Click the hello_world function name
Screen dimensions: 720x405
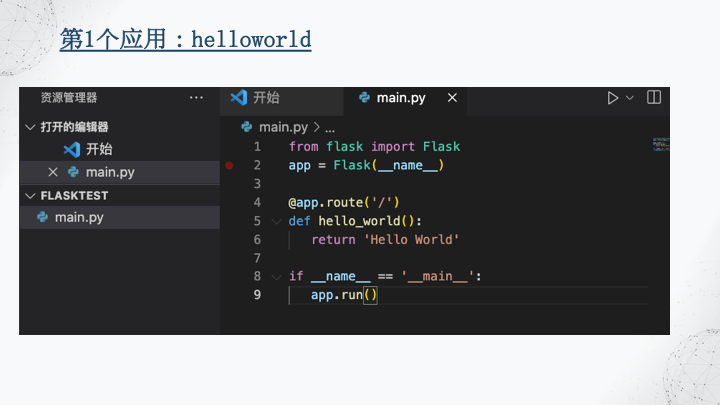[x=360, y=221]
